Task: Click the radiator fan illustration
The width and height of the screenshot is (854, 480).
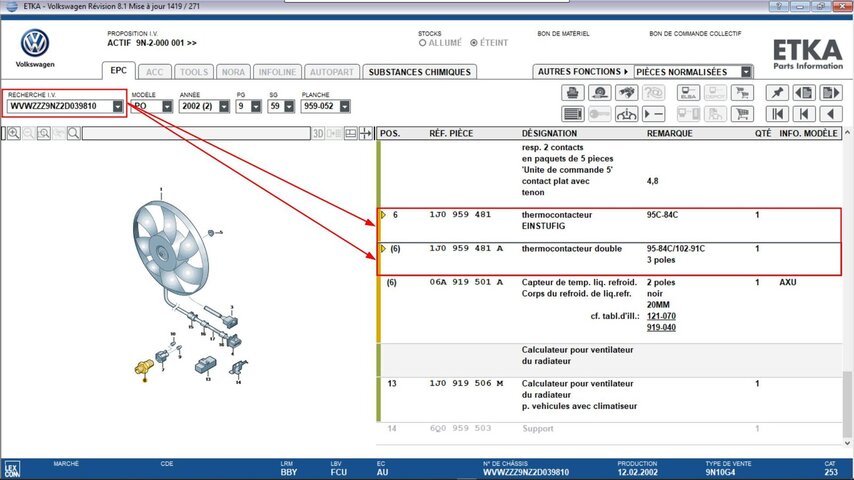Action: 170,248
